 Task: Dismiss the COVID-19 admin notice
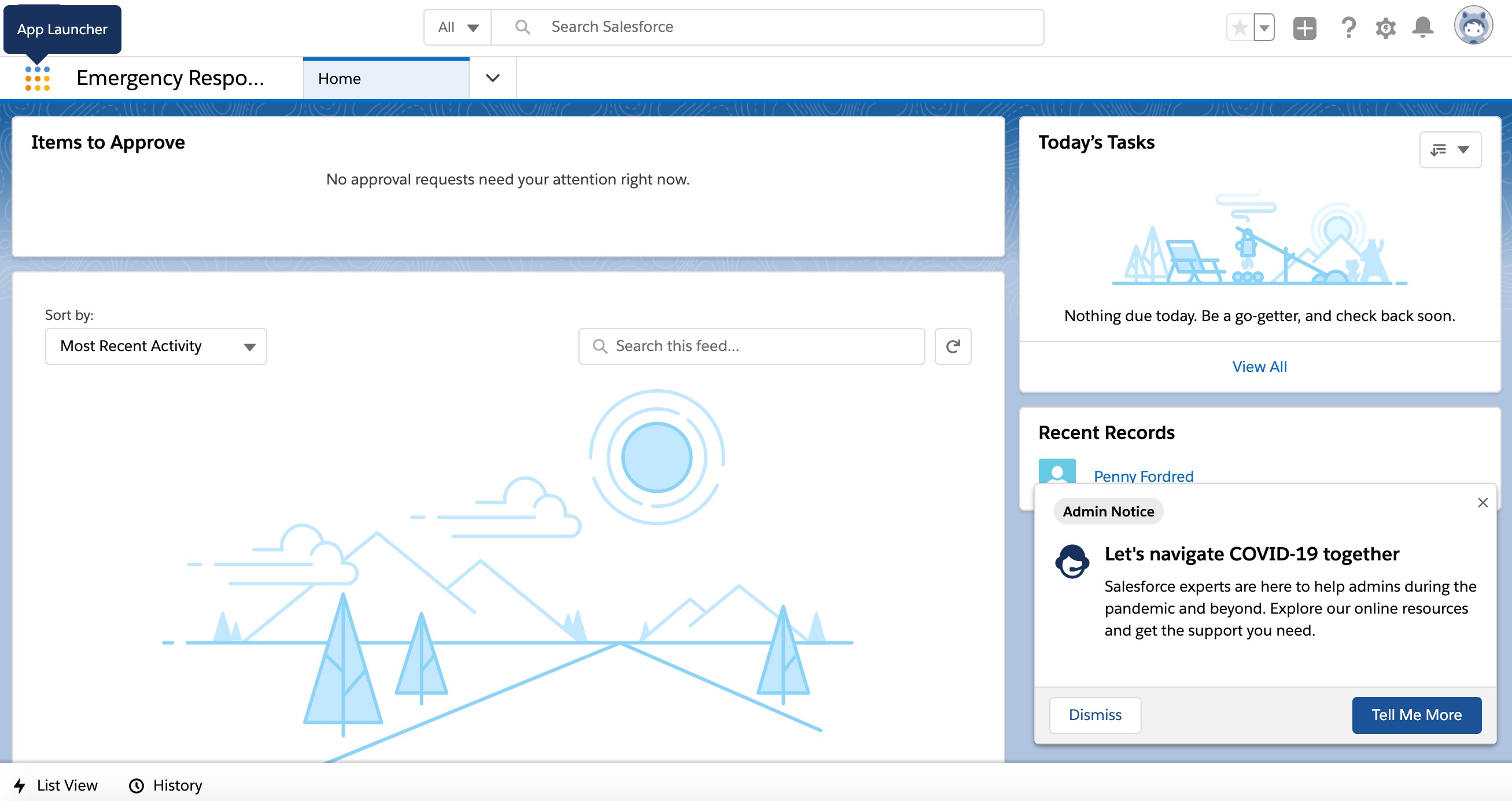click(1095, 715)
